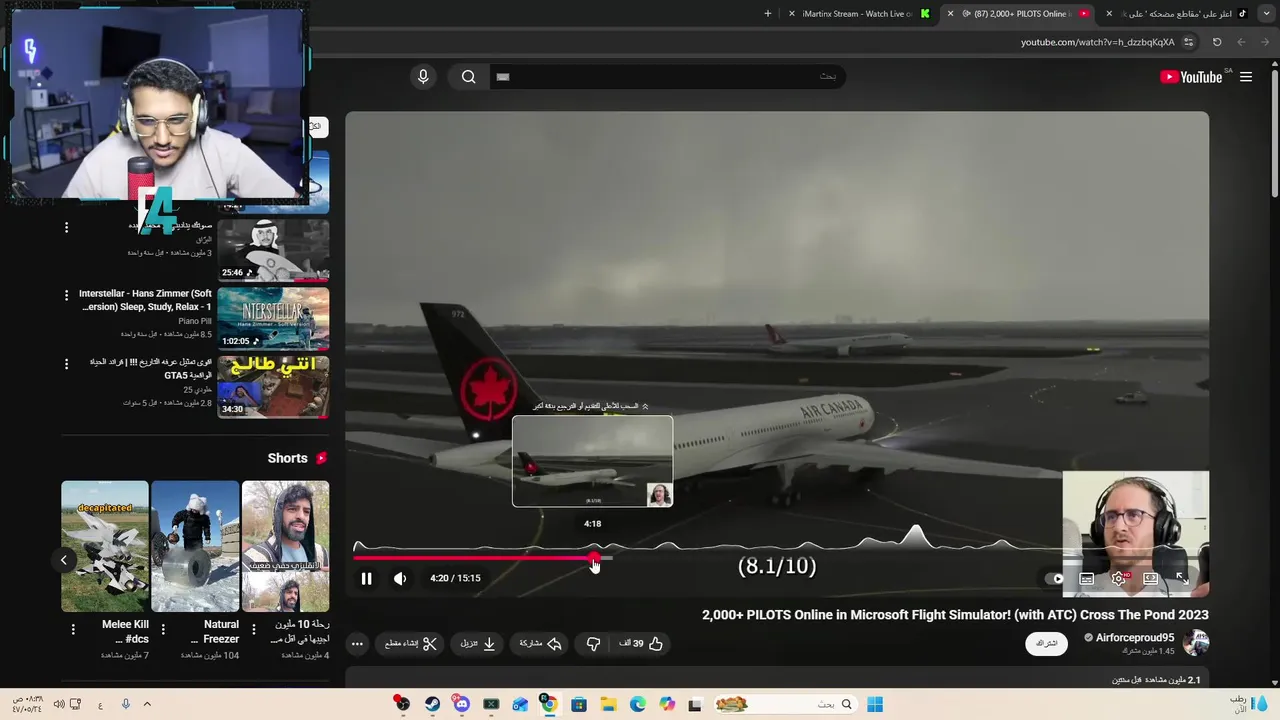
Task: Open the Melee Kill #dcs short
Action: 104,546
